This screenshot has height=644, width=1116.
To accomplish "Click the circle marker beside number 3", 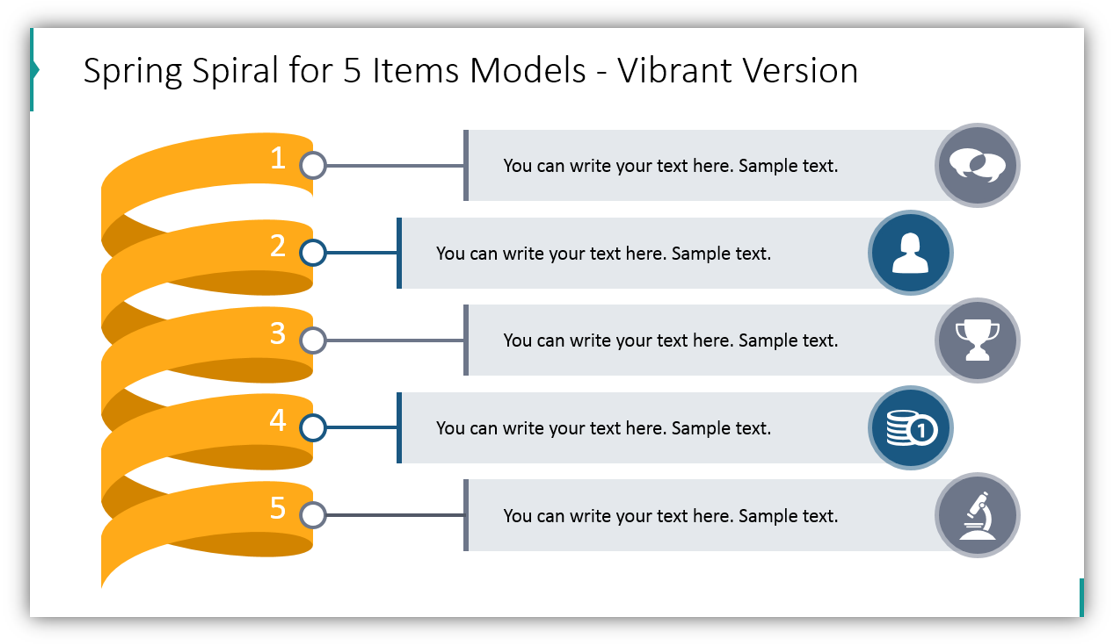I will [313, 340].
